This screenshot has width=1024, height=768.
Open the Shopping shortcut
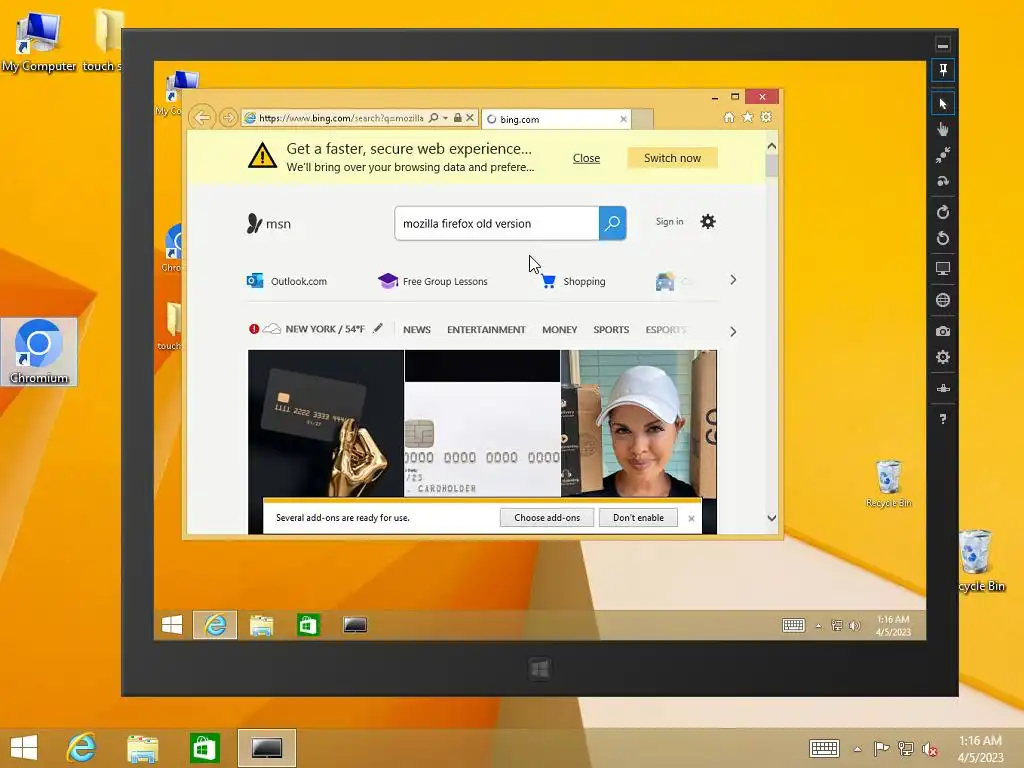[x=573, y=281]
